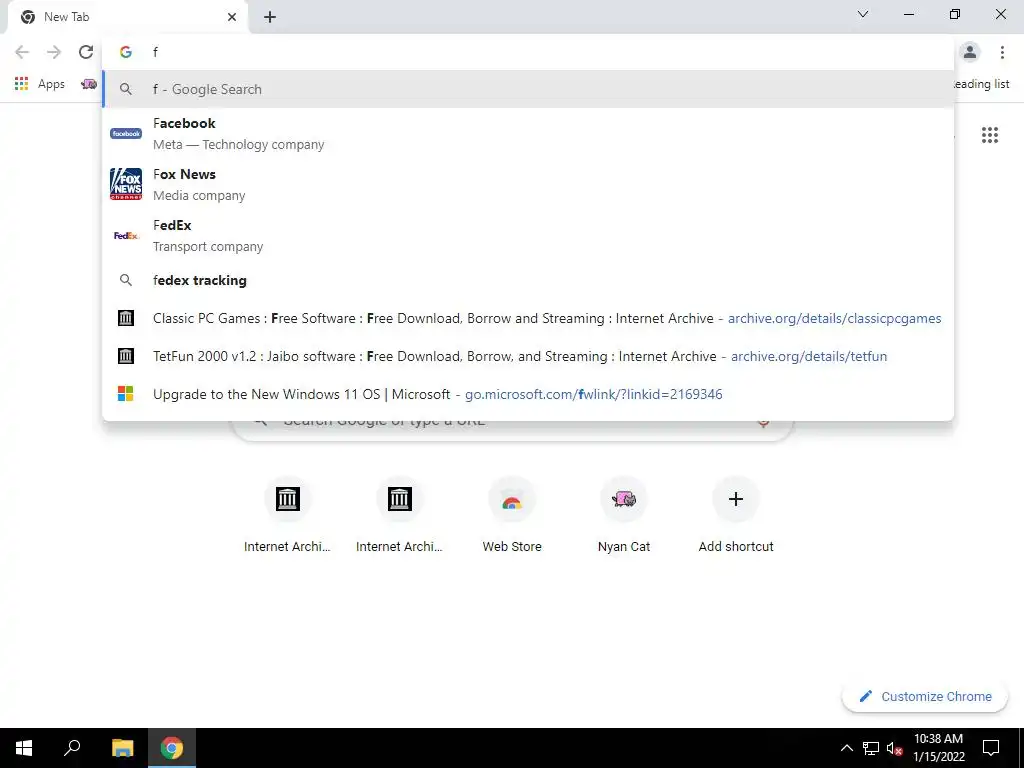The width and height of the screenshot is (1024, 768).
Task: Show hidden system tray icons
Action: (x=846, y=748)
